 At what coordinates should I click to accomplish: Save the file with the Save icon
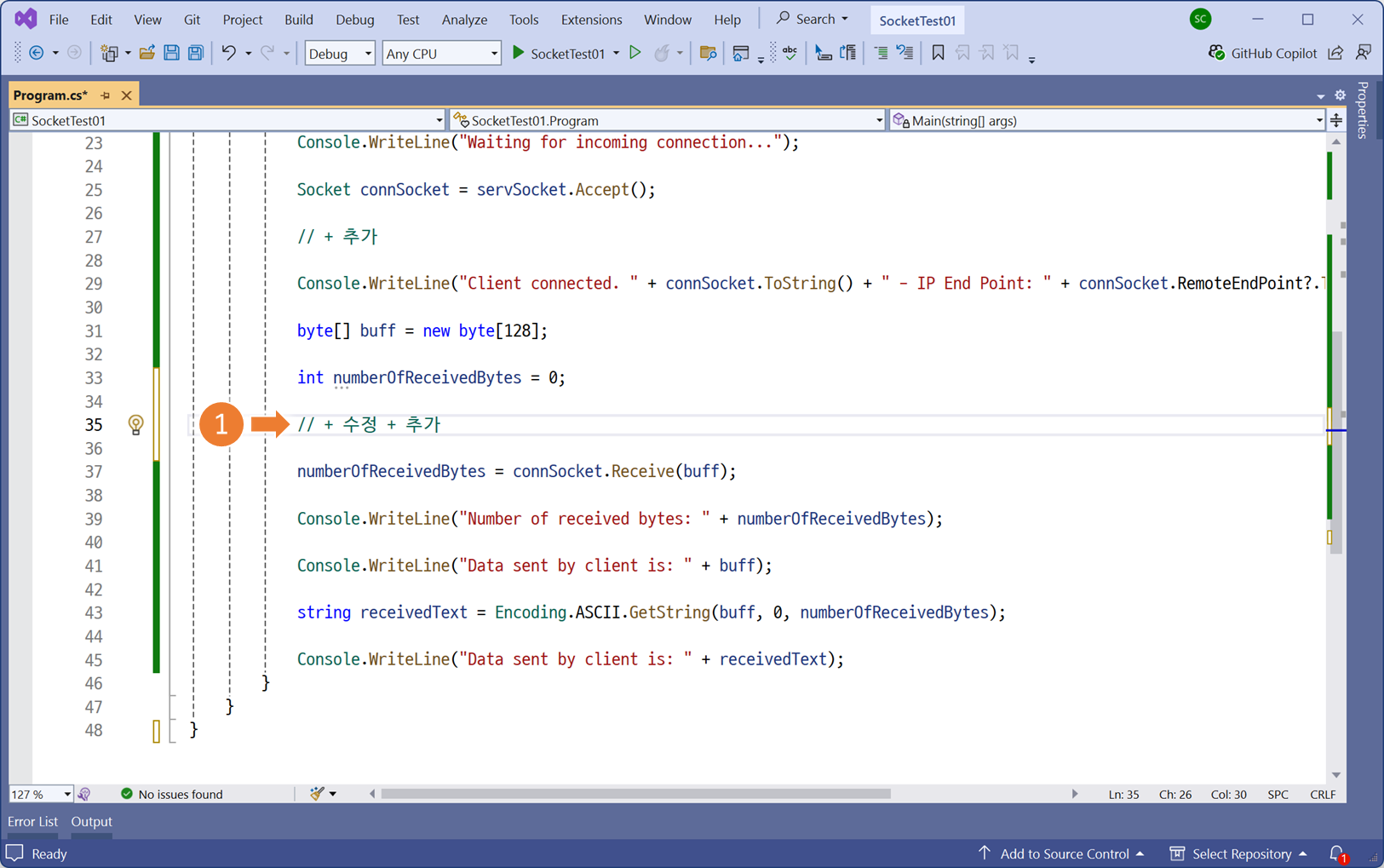171,53
